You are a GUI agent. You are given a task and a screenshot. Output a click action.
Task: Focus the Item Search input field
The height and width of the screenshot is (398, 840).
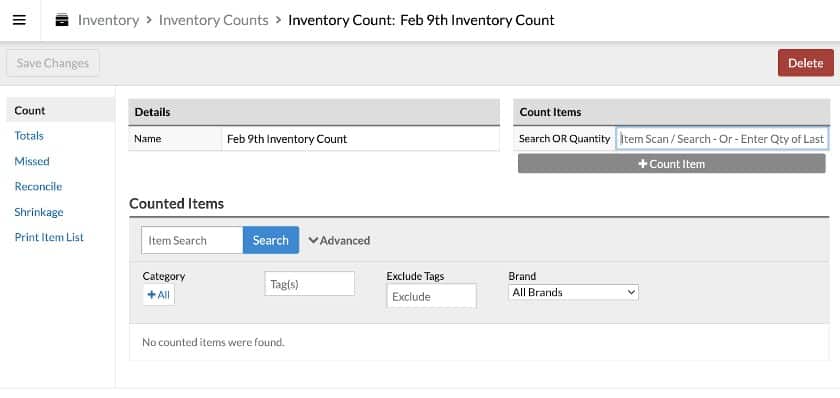click(x=192, y=240)
